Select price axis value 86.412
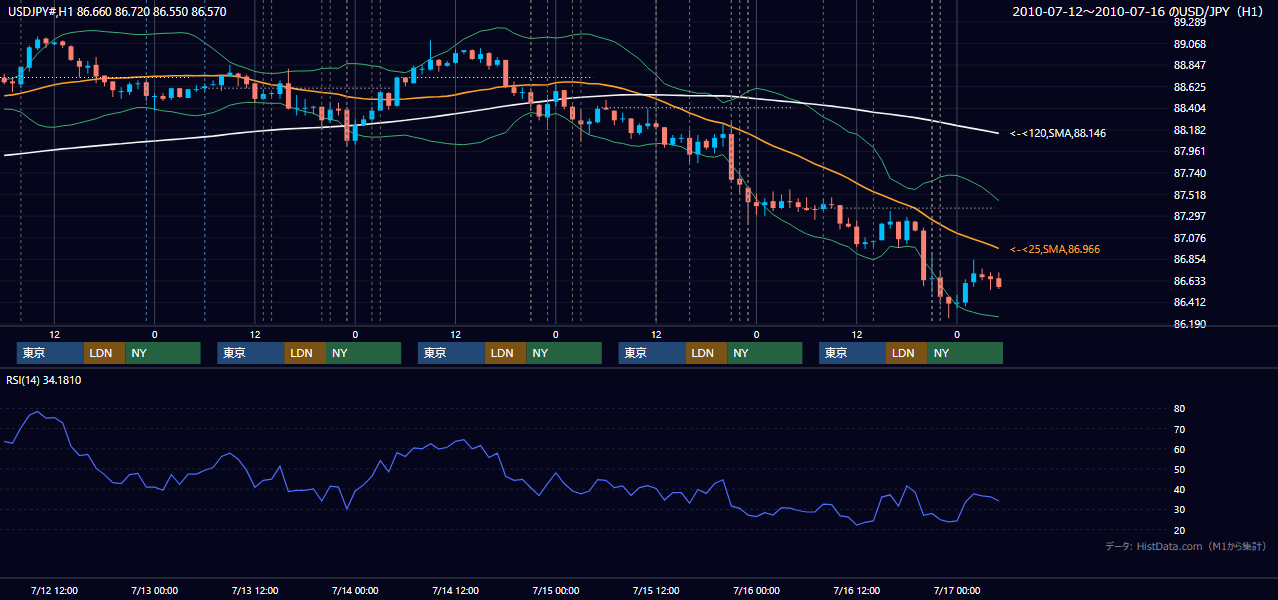The width and height of the screenshot is (1278, 600). point(1189,303)
